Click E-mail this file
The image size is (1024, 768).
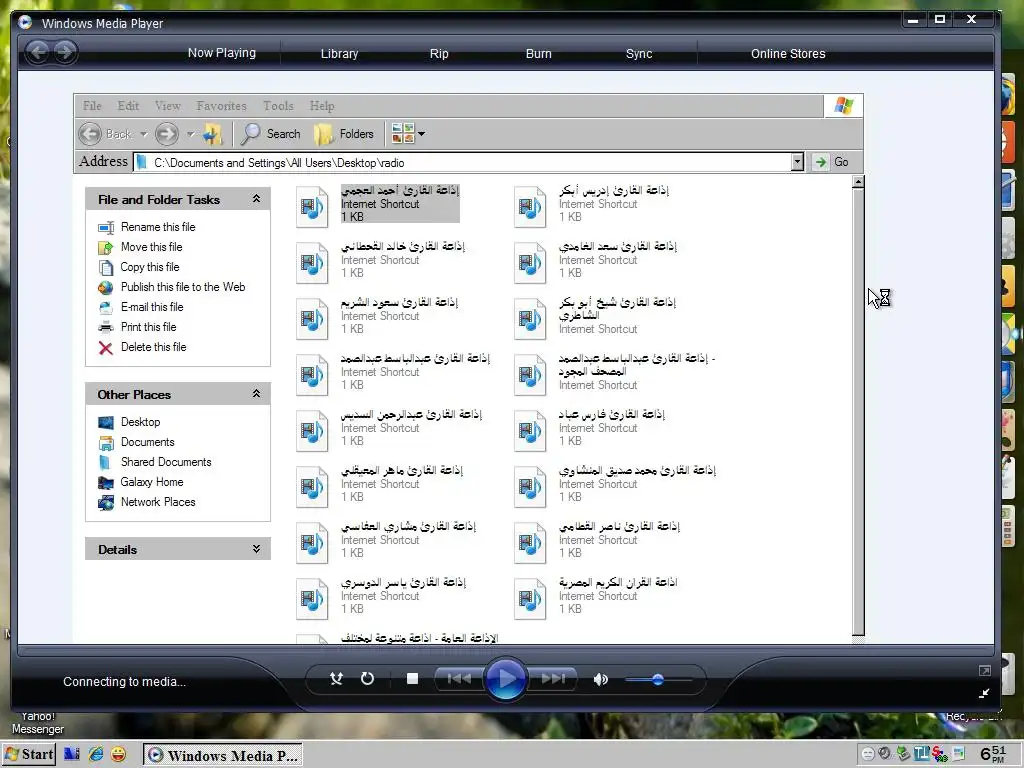[x=152, y=307]
